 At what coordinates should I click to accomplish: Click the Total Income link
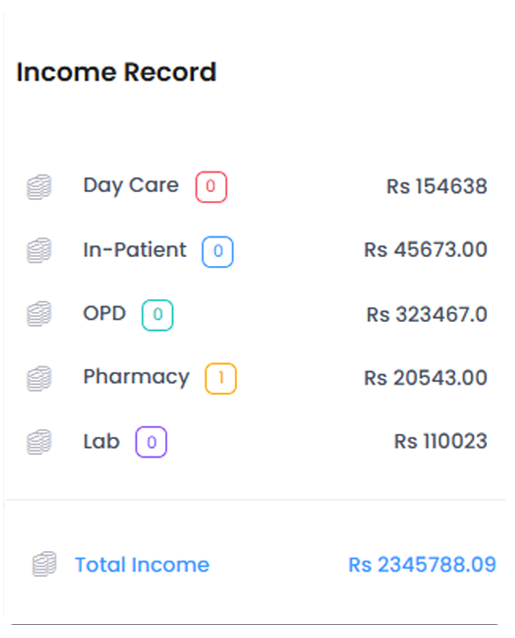pos(142,565)
